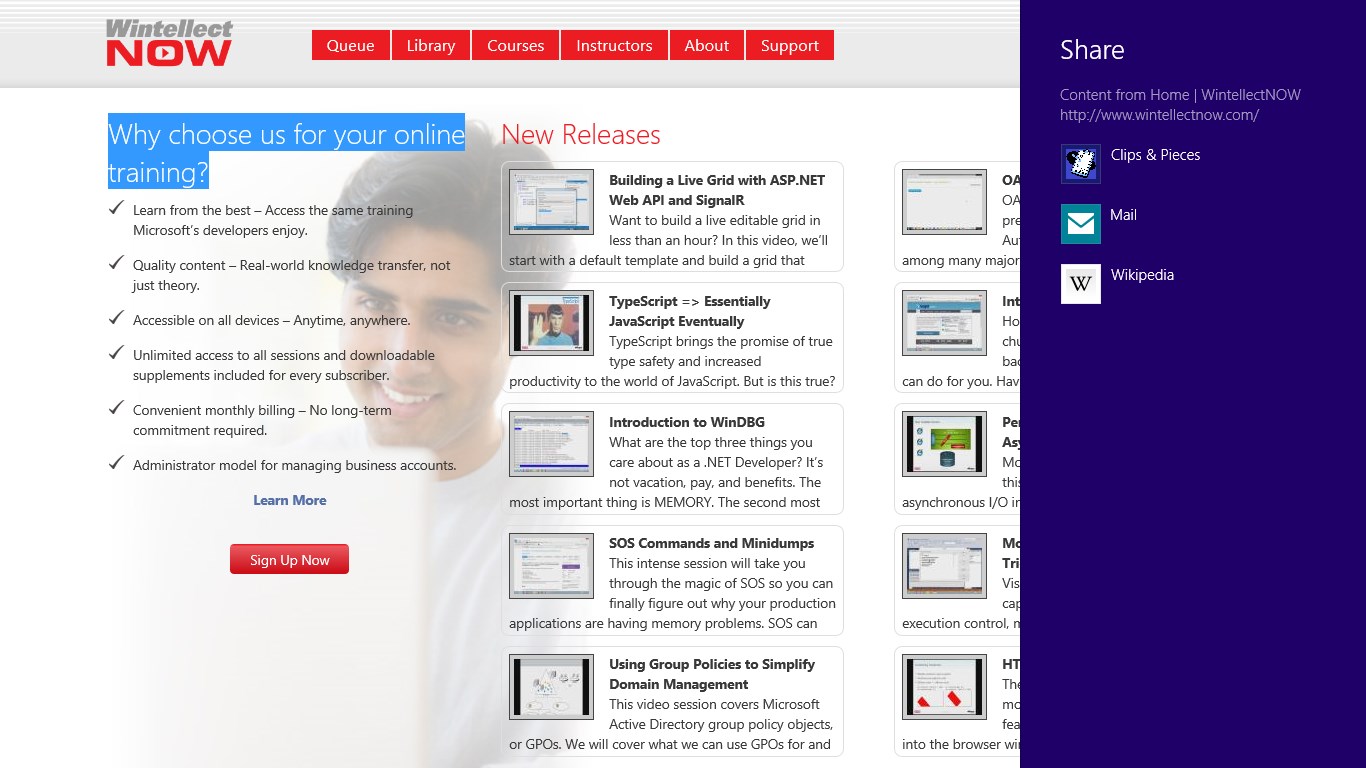Open the Clips & Pieces share target icon
Viewport: 1366px width, 768px height.
pyautogui.click(x=1081, y=164)
